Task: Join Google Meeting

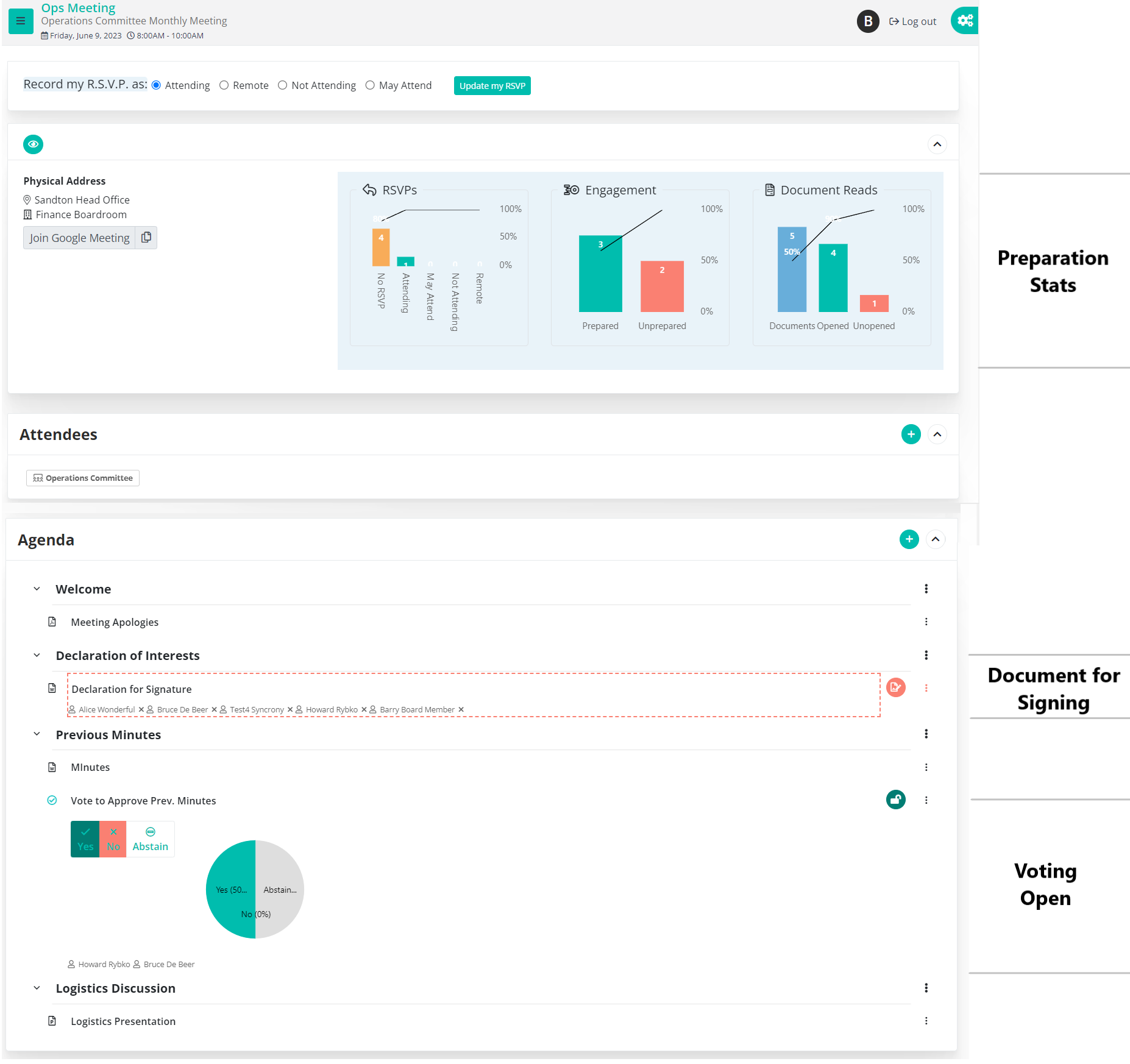Action: click(x=79, y=238)
